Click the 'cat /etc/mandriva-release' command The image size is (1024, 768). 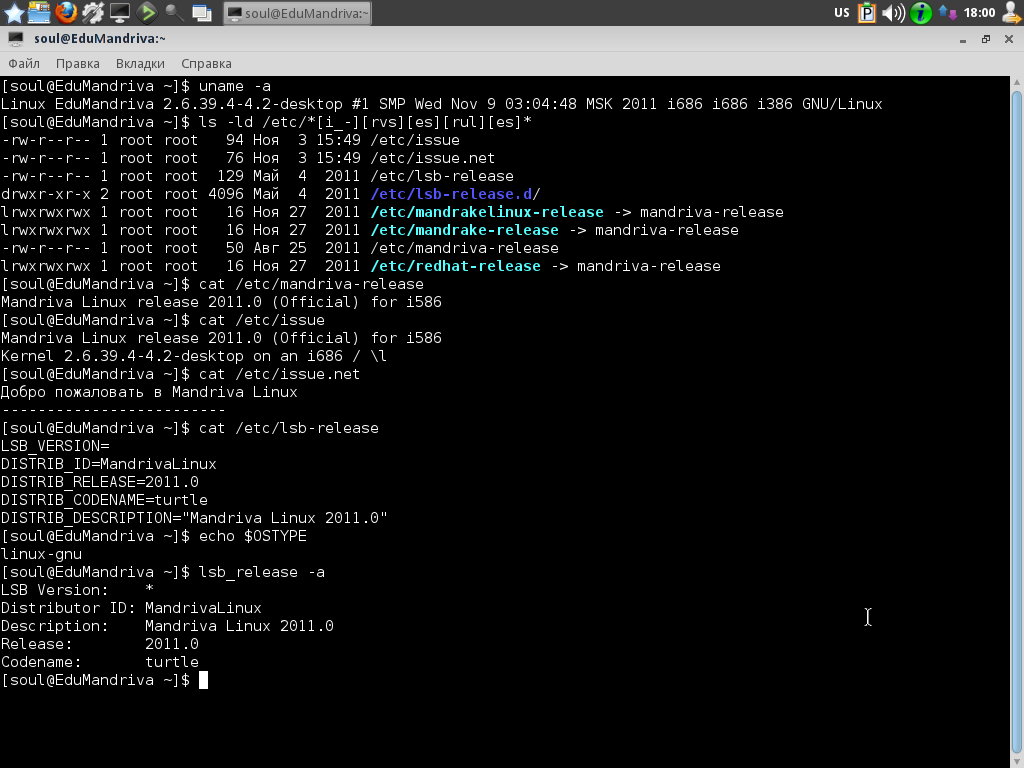tap(311, 284)
